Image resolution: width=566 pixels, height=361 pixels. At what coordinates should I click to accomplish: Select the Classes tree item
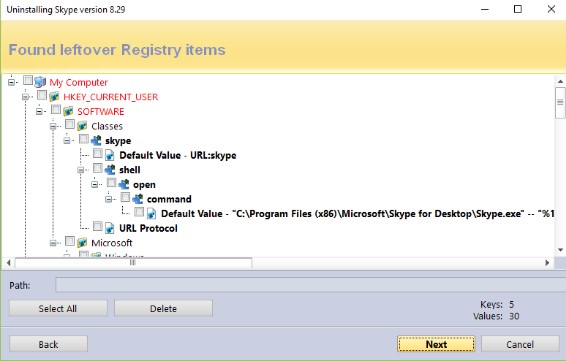[107, 126]
